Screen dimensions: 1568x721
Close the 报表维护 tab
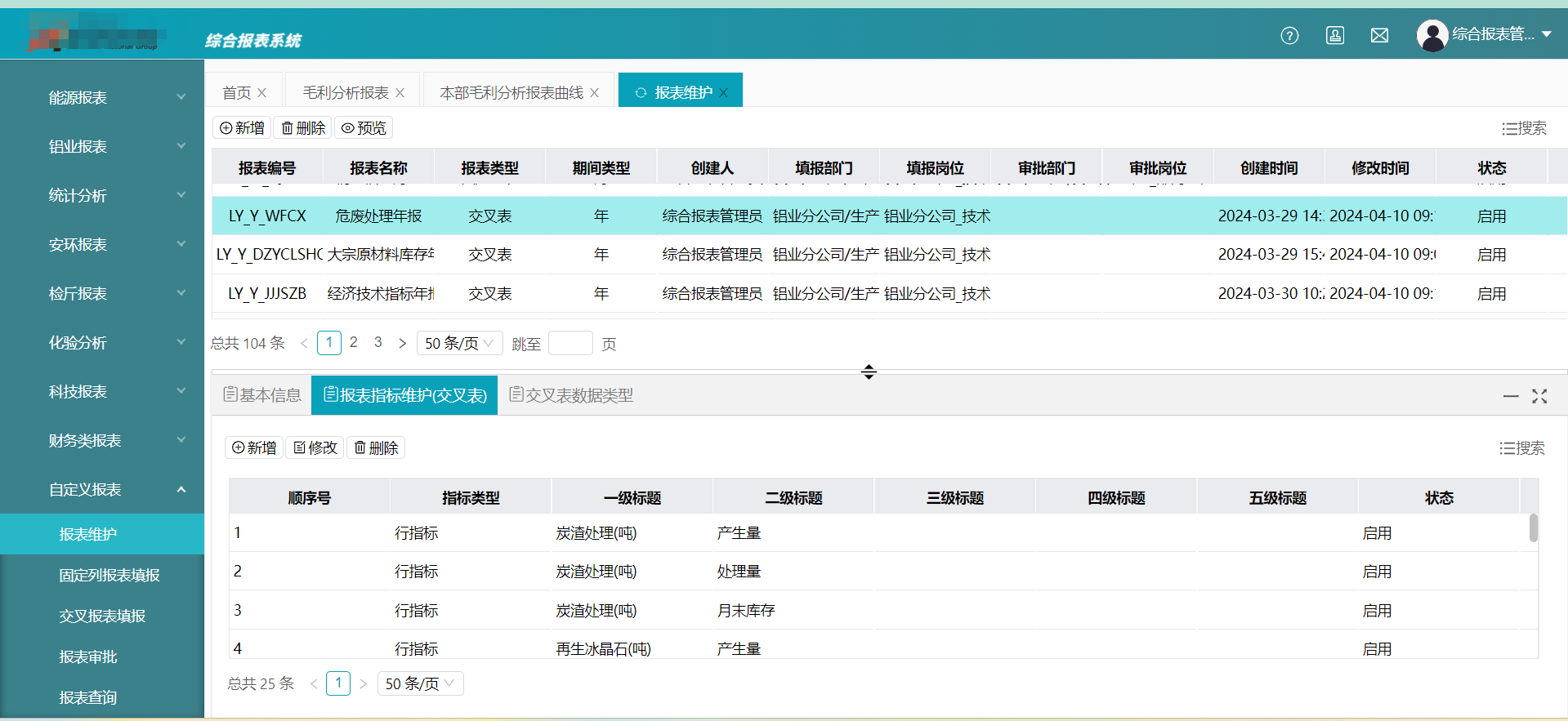(724, 93)
